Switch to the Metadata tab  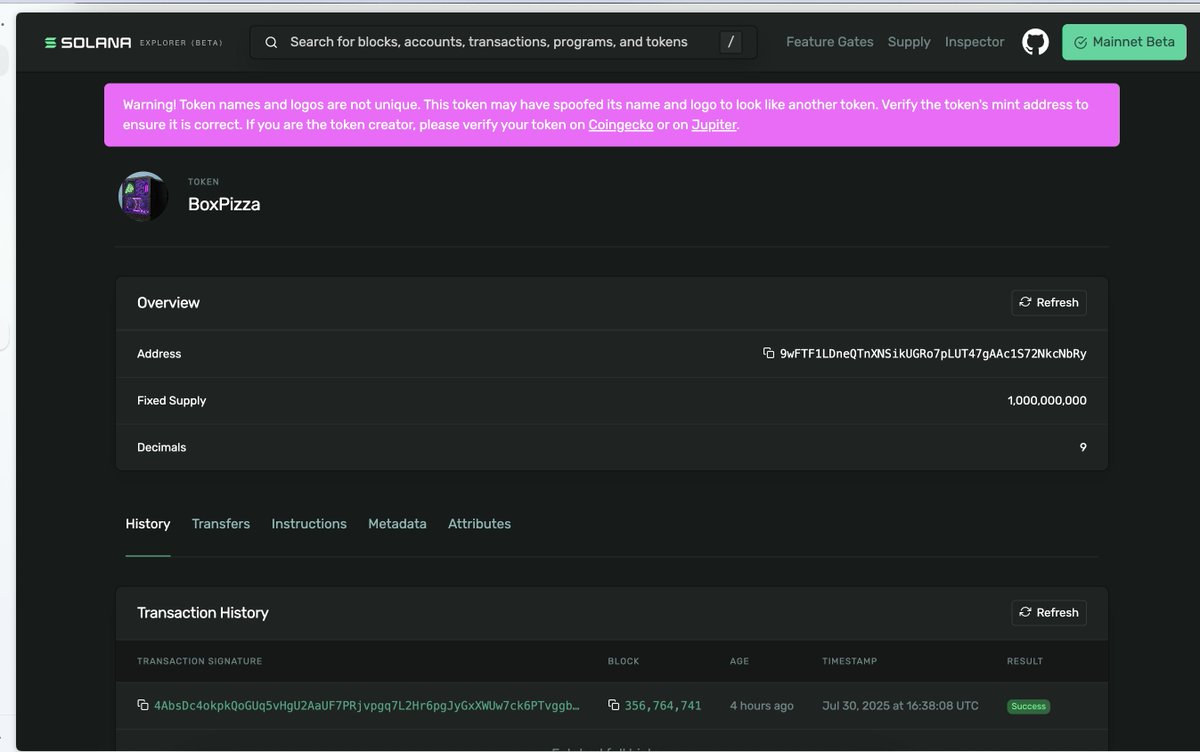(397, 524)
